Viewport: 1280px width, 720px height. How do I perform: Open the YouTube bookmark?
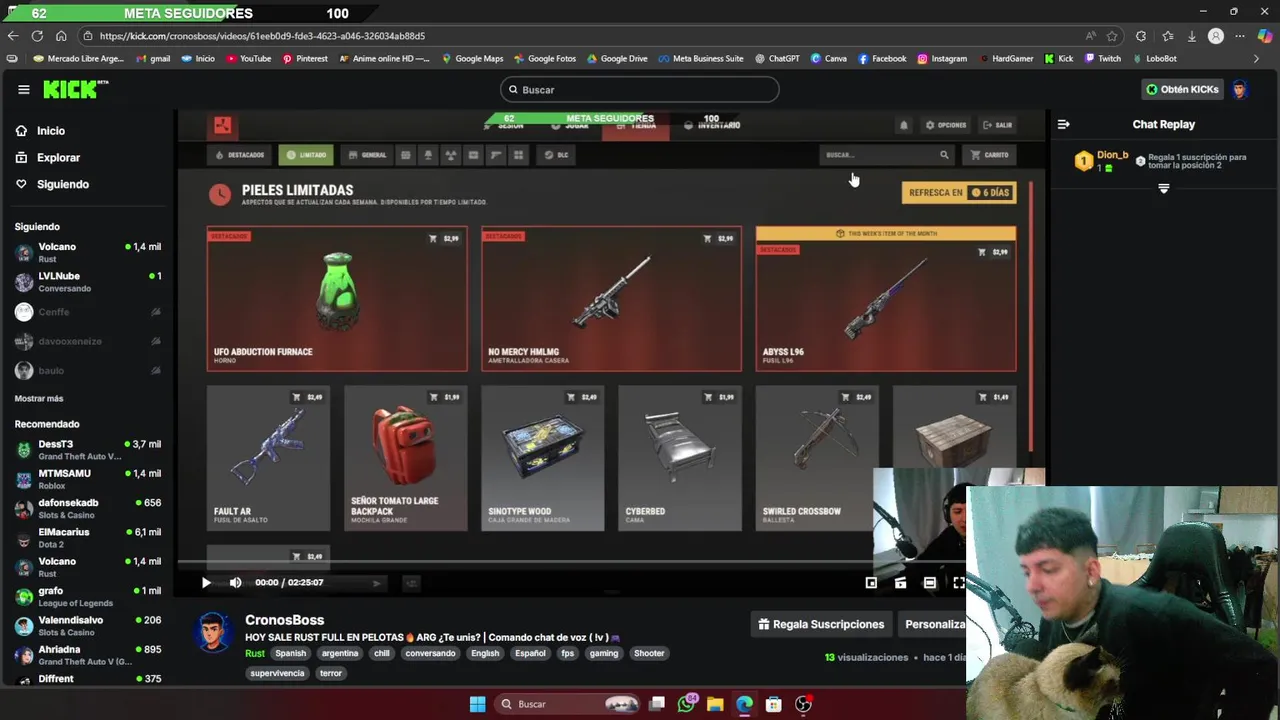coord(249,58)
